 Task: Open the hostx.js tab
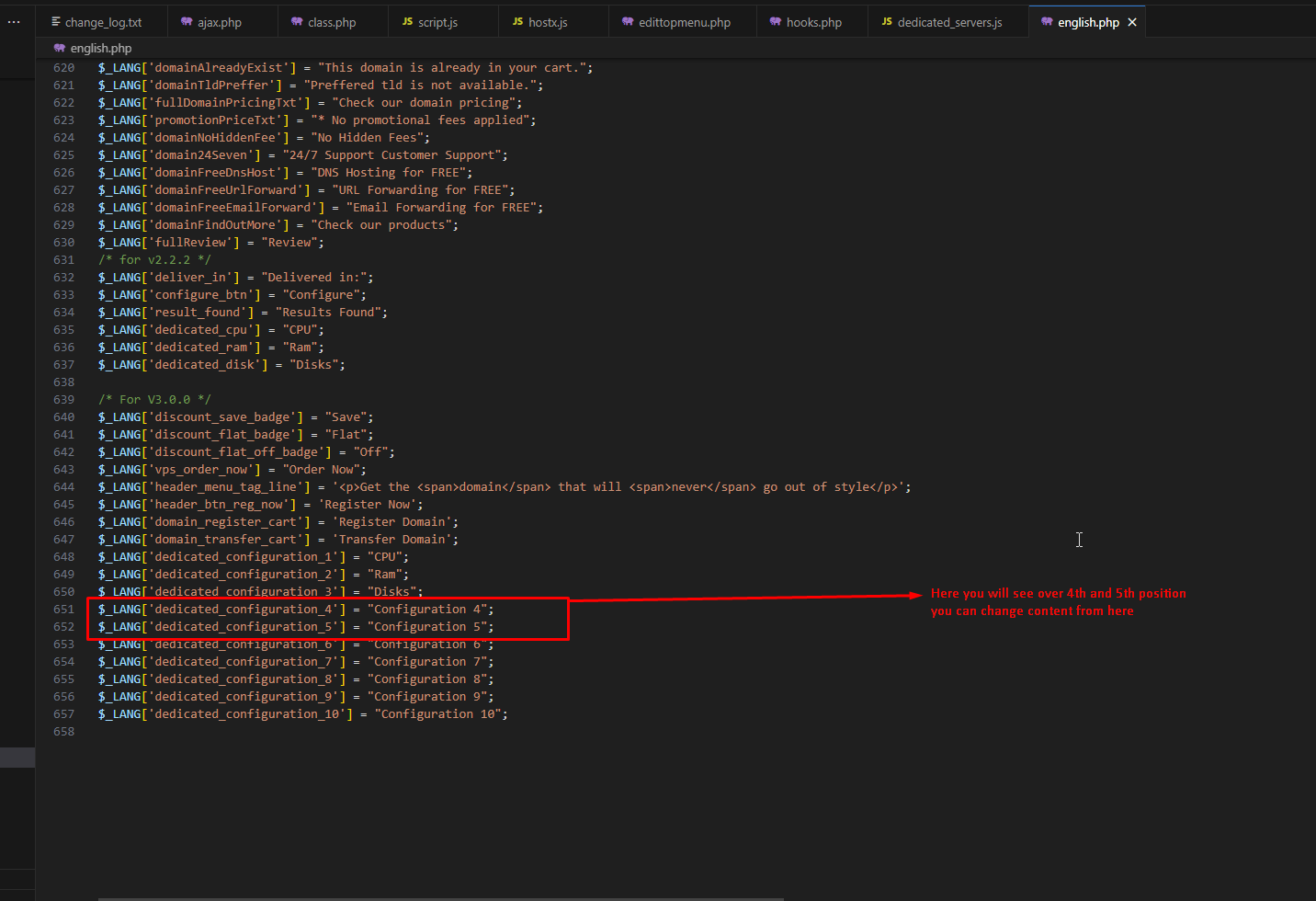(x=548, y=22)
